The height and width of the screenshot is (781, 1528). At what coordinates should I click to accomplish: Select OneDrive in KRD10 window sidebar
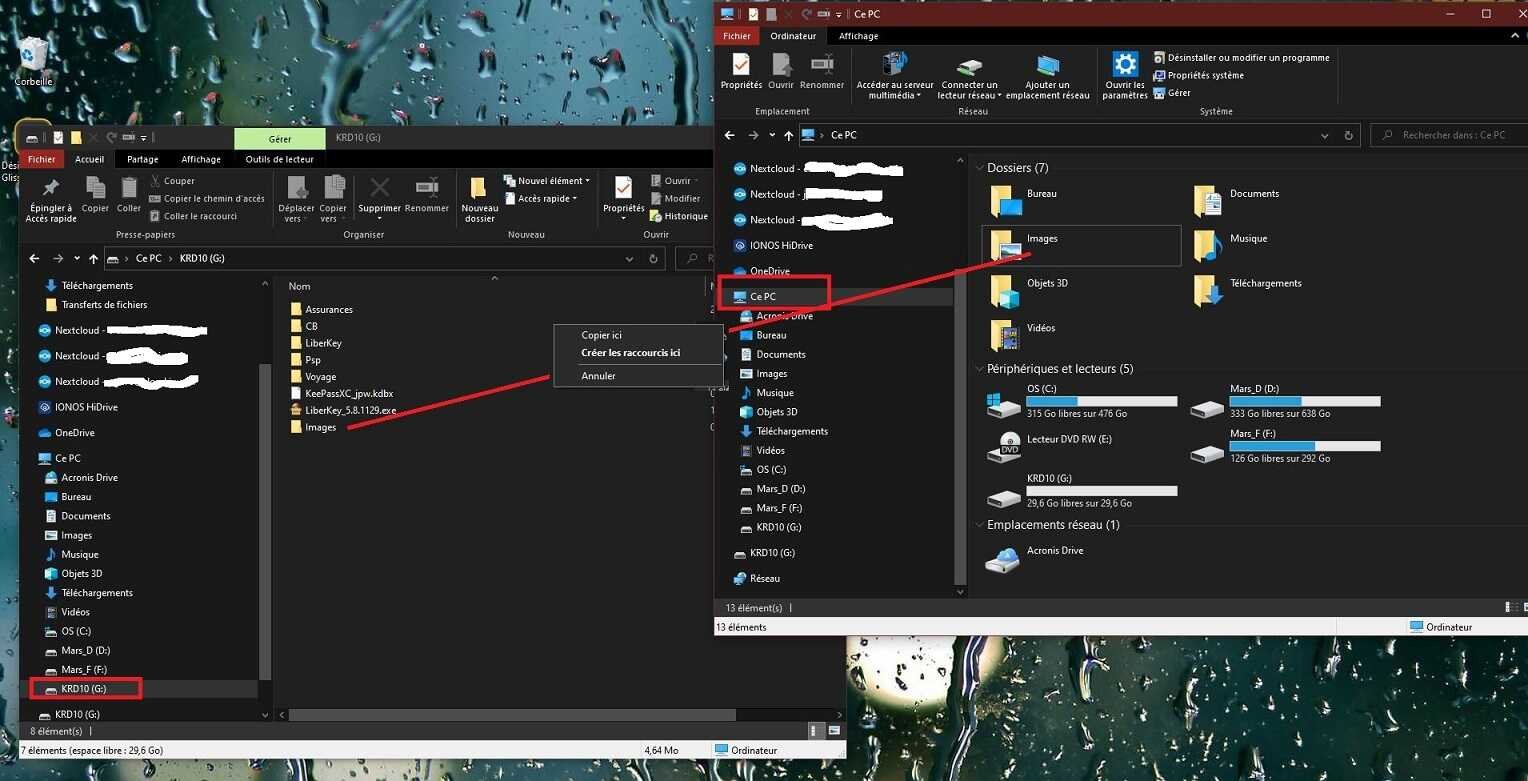click(x=66, y=433)
